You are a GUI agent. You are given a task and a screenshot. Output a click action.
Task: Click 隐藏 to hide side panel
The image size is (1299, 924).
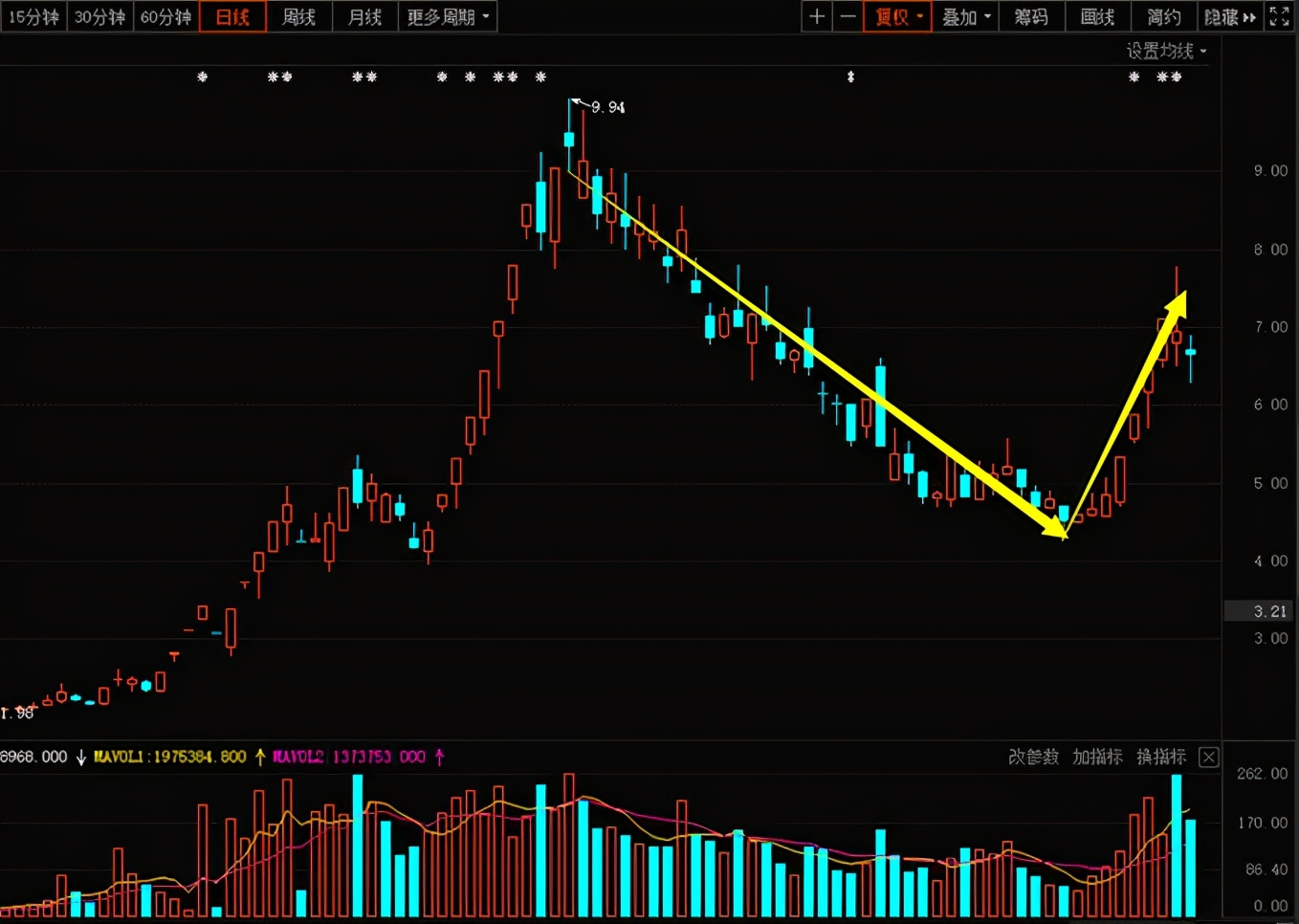(1230, 17)
